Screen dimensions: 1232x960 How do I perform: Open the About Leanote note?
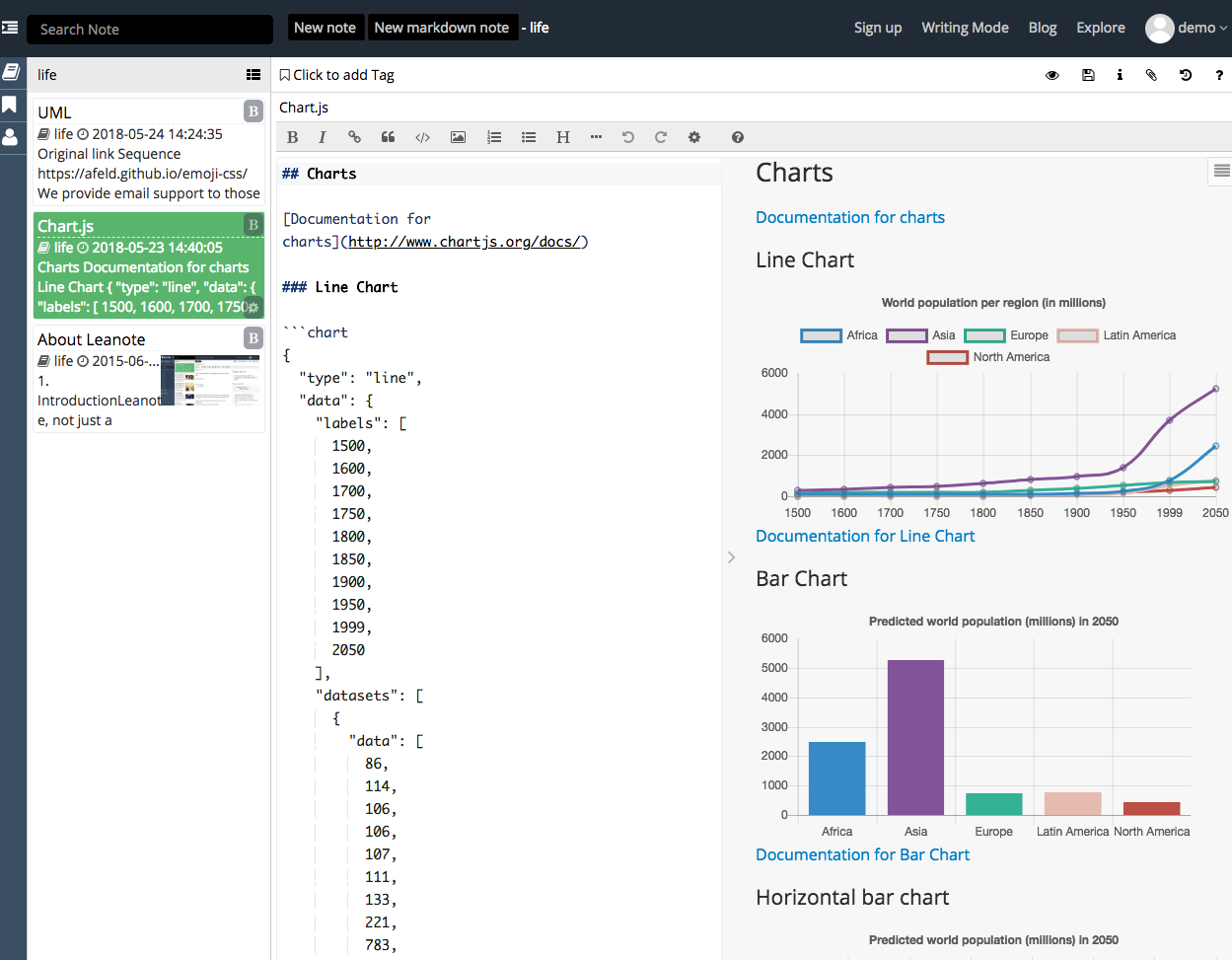[149, 380]
